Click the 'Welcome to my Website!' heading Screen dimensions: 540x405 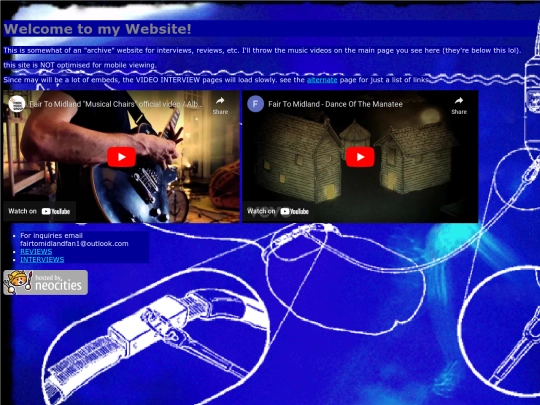[x=97, y=29]
